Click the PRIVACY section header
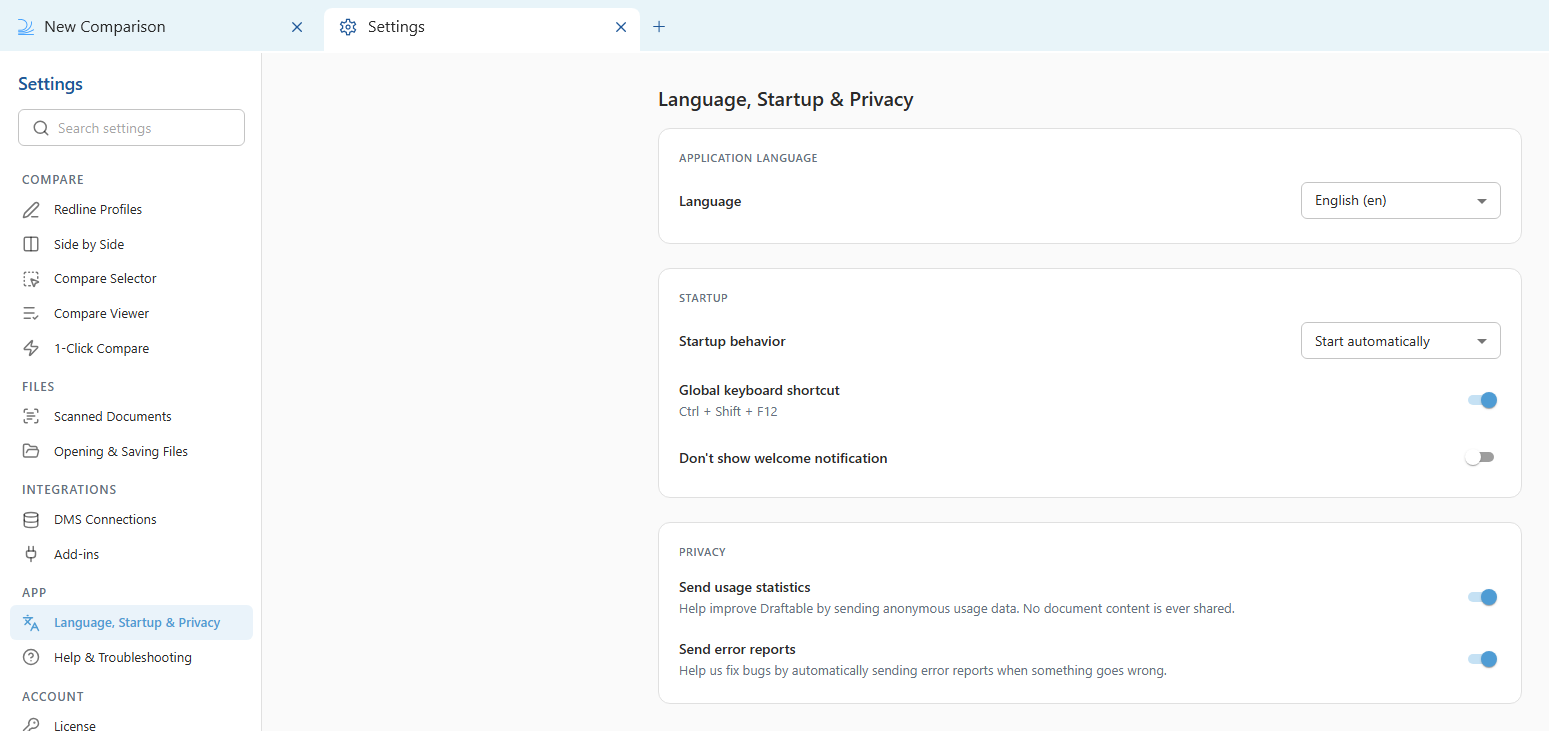Viewport: 1549px width, 731px height. [x=702, y=552]
